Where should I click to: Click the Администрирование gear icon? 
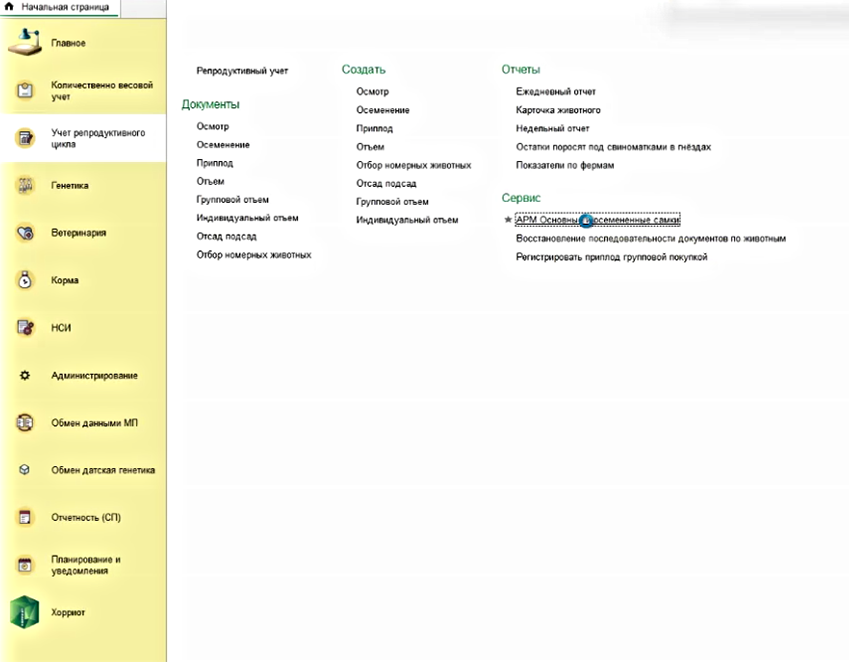pyautogui.click(x=26, y=375)
